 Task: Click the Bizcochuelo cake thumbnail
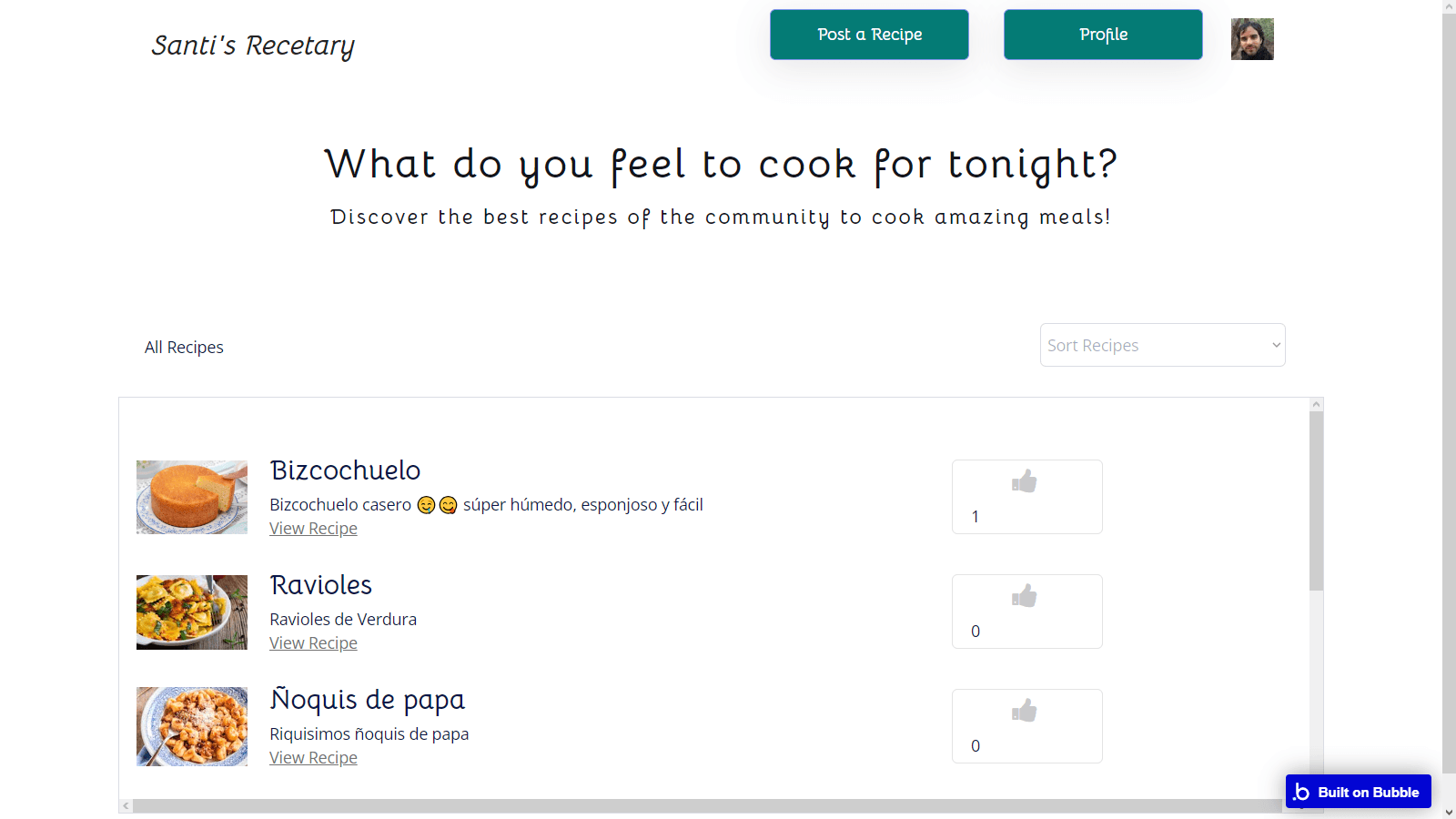click(192, 497)
